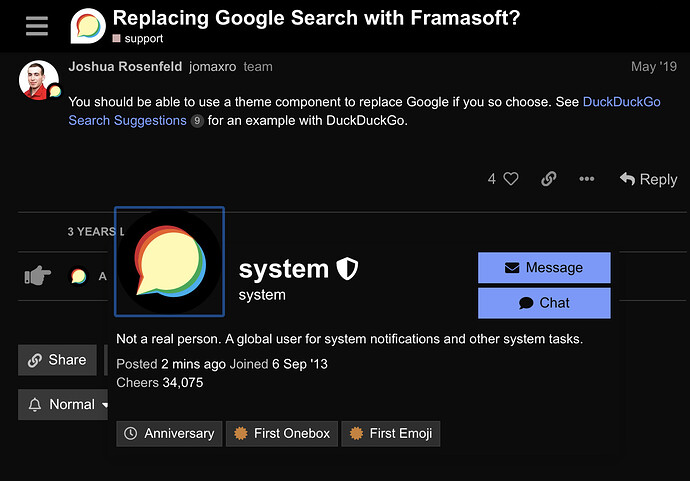Click the pointing hand small-action icon
Screen dimensions: 690x481
coord(37,275)
